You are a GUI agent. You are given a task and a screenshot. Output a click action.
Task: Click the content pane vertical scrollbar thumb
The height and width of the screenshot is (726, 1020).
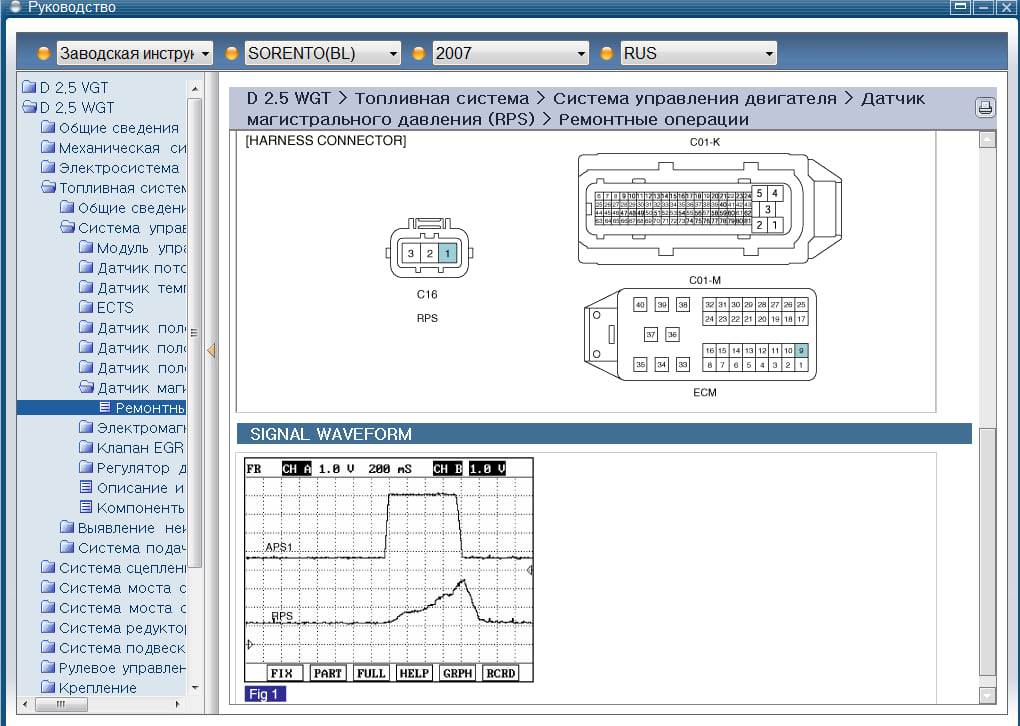988,550
